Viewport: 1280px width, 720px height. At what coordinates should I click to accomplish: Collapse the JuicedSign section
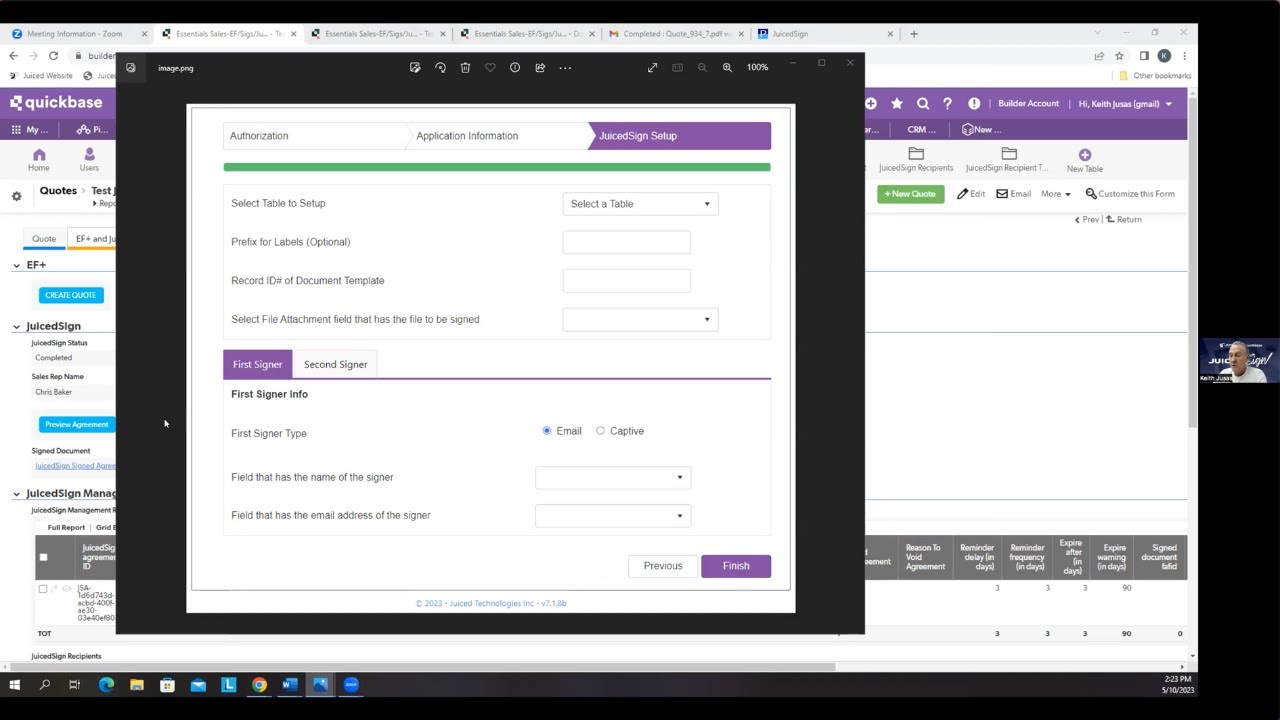16,326
